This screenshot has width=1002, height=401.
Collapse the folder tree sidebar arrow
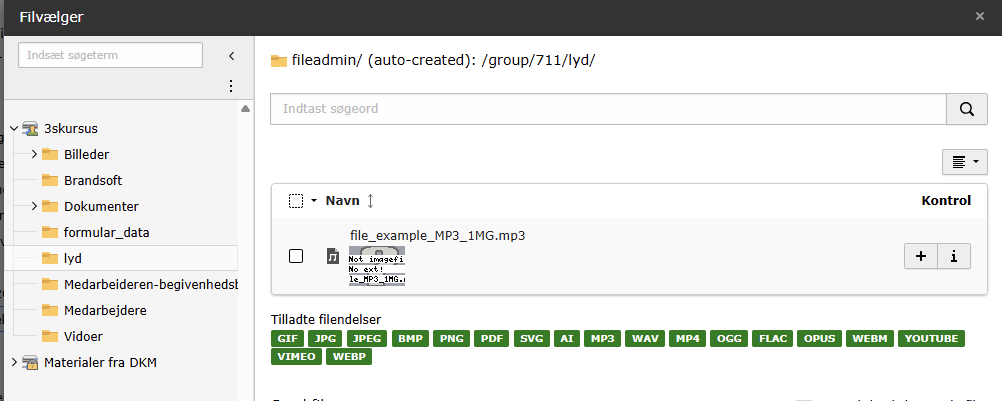[231, 56]
